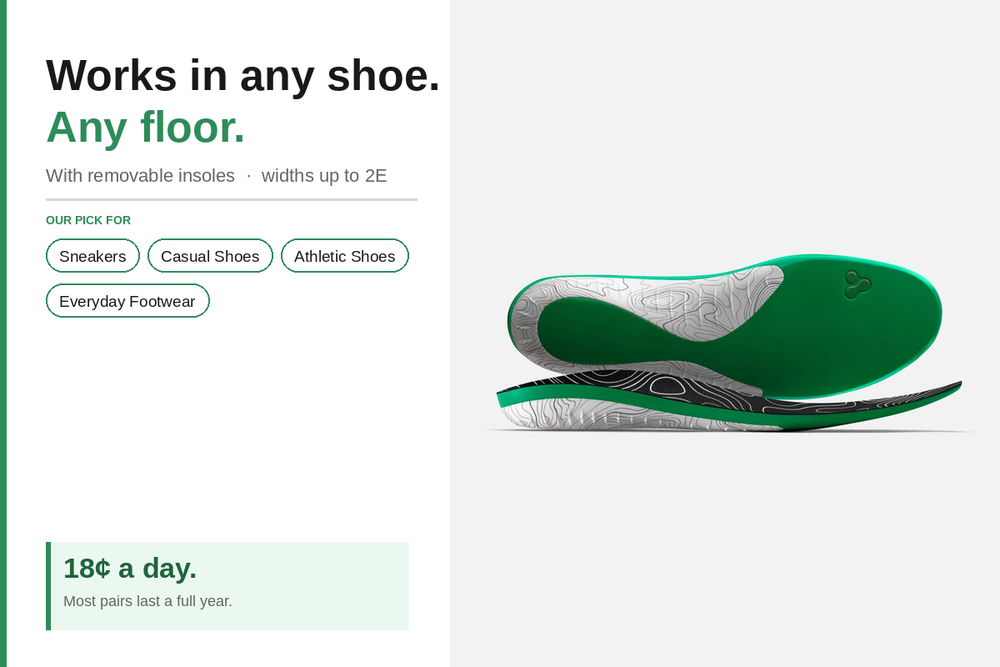Tap the Everyday Footwear pill
This screenshot has width=1000, height=667.
[127, 301]
